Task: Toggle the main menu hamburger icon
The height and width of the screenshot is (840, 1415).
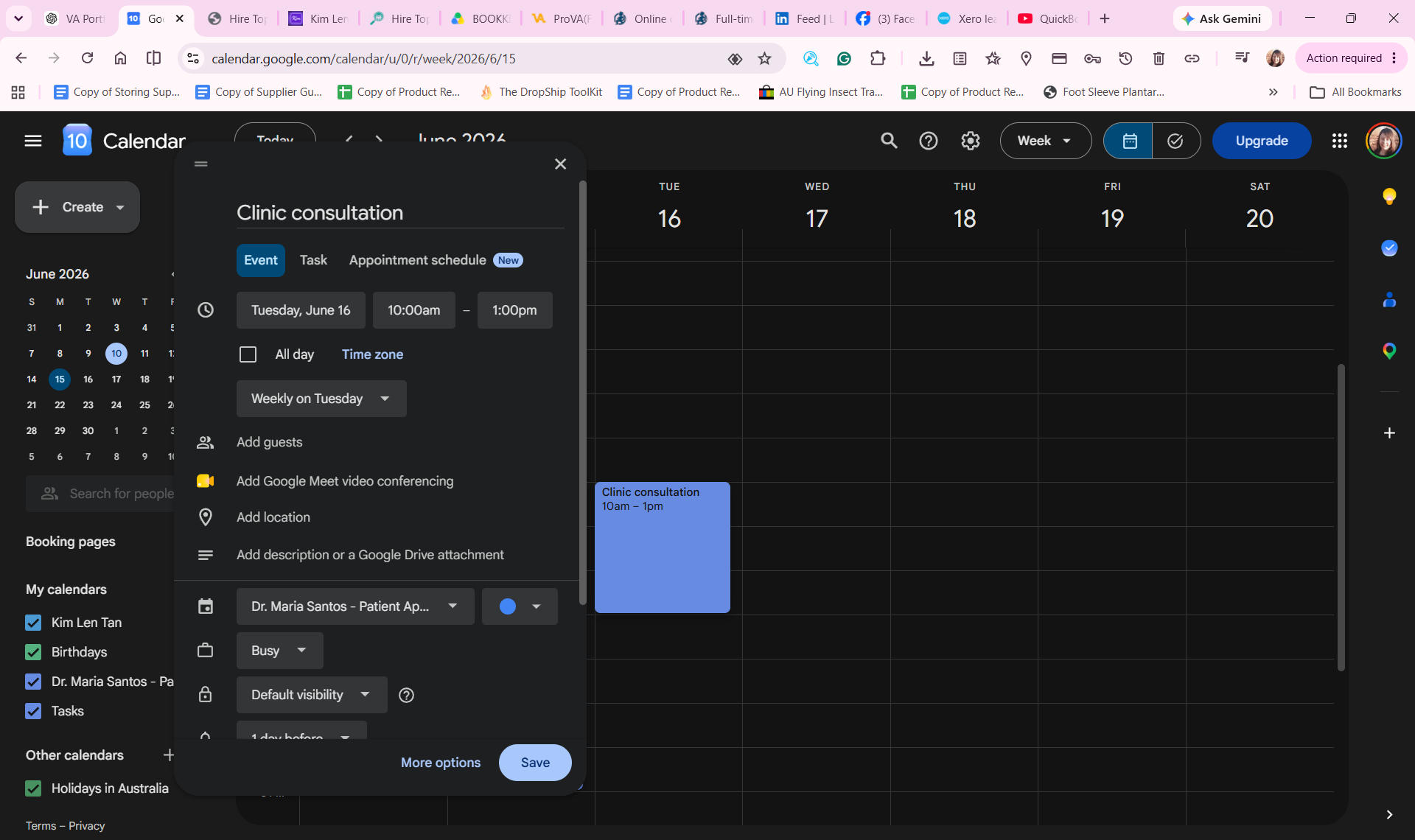Action: pyautogui.click(x=33, y=141)
